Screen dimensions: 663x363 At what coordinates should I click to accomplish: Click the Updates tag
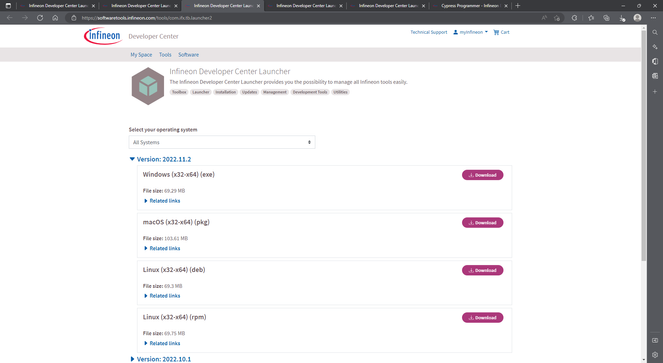coord(249,92)
